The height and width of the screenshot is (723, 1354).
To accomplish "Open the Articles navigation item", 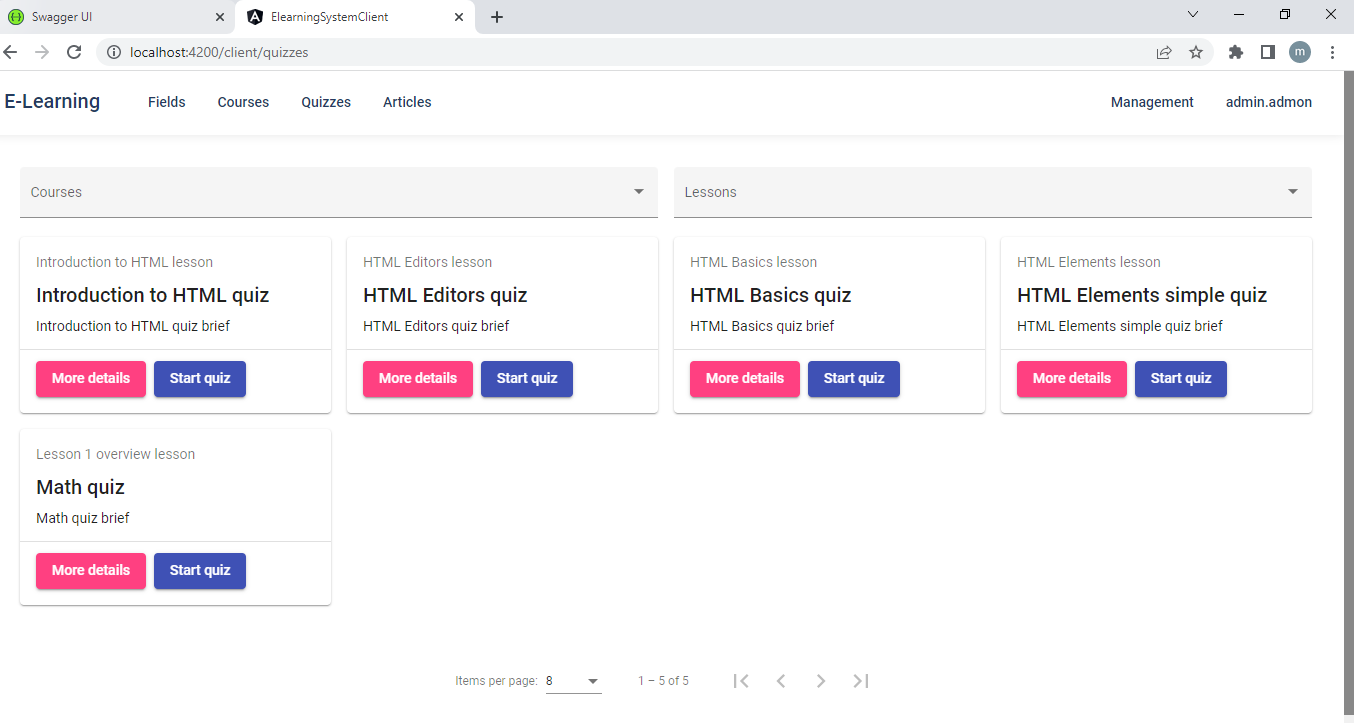I will pyautogui.click(x=407, y=102).
